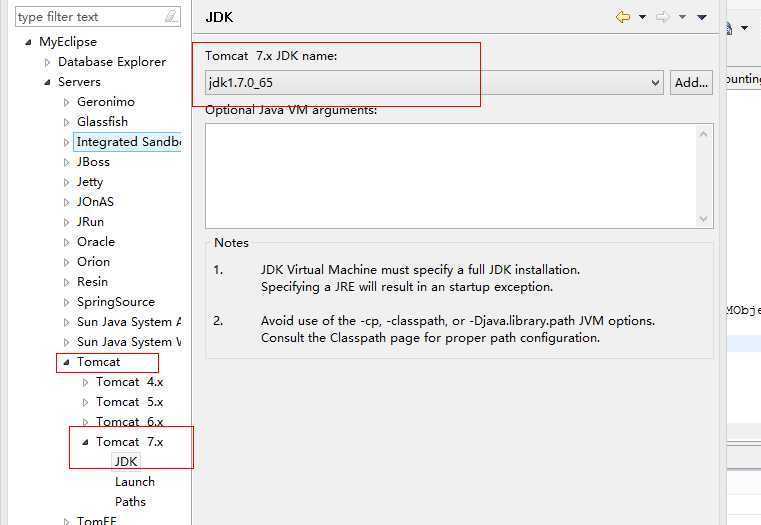Select Jetty tree item

click(x=90, y=181)
